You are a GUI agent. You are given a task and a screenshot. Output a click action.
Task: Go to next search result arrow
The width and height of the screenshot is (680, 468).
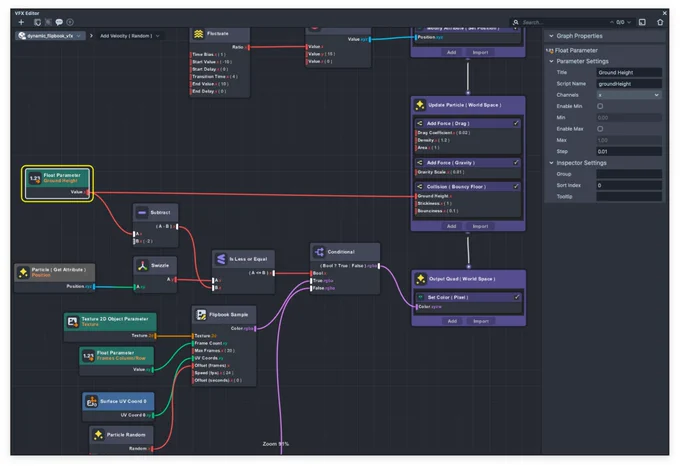point(629,22)
